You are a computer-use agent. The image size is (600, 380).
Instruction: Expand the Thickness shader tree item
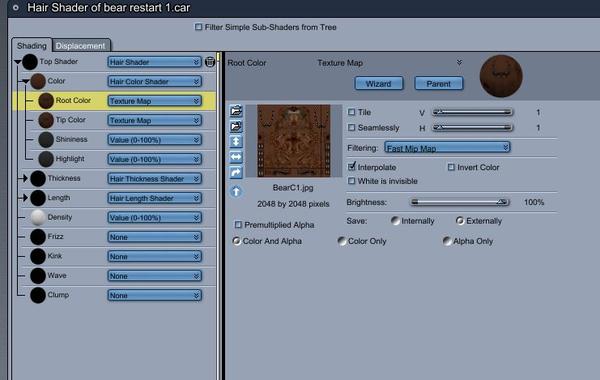tap(24, 178)
